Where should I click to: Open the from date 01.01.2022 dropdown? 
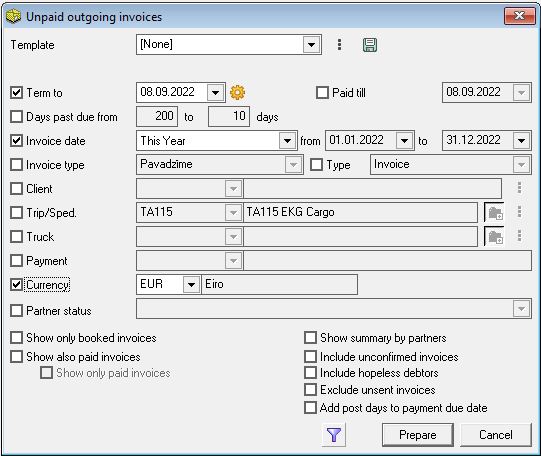click(x=404, y=141)
